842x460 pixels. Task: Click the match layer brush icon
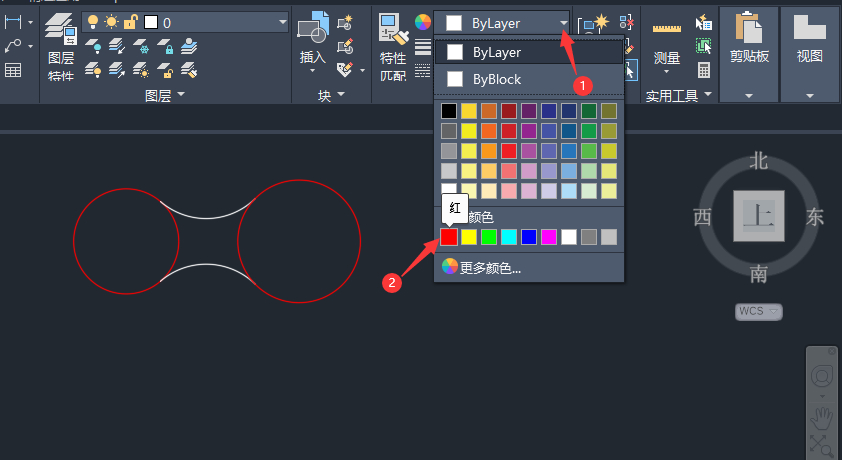click(x=189, y=70)
